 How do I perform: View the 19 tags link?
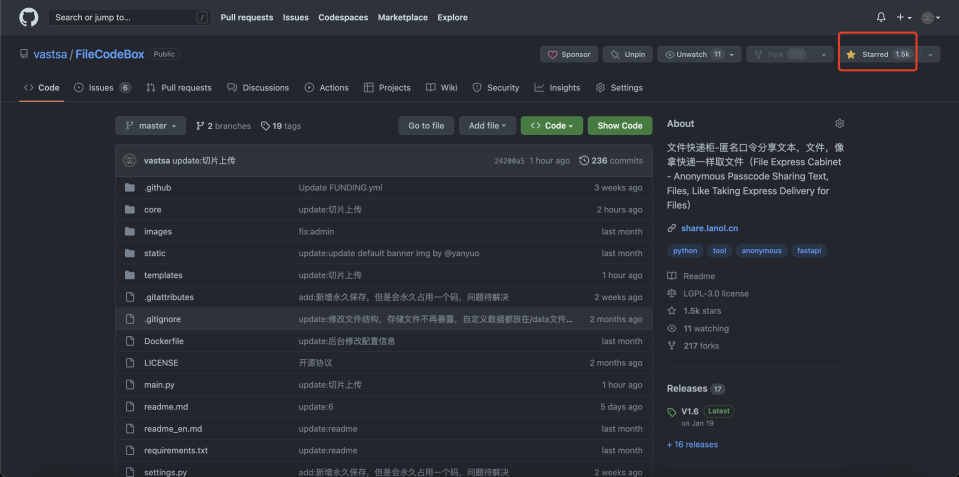[x=281, y=126]
